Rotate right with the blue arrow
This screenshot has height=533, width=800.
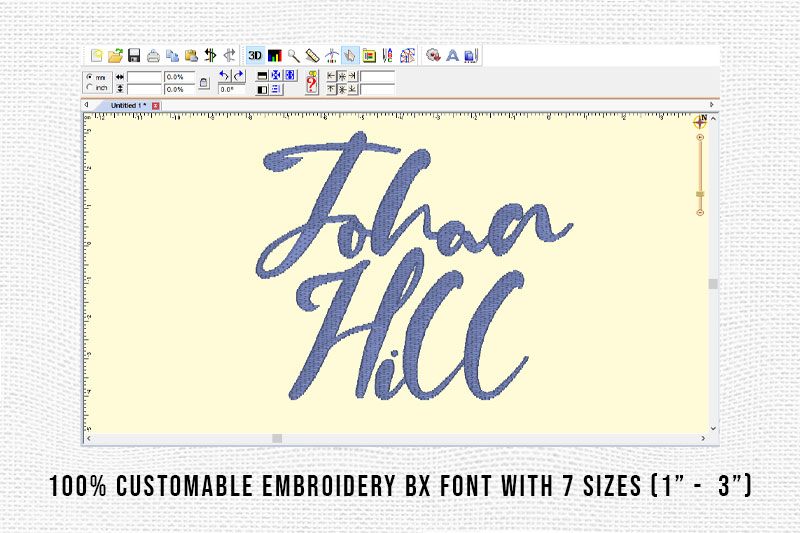(x=238, y=76)
